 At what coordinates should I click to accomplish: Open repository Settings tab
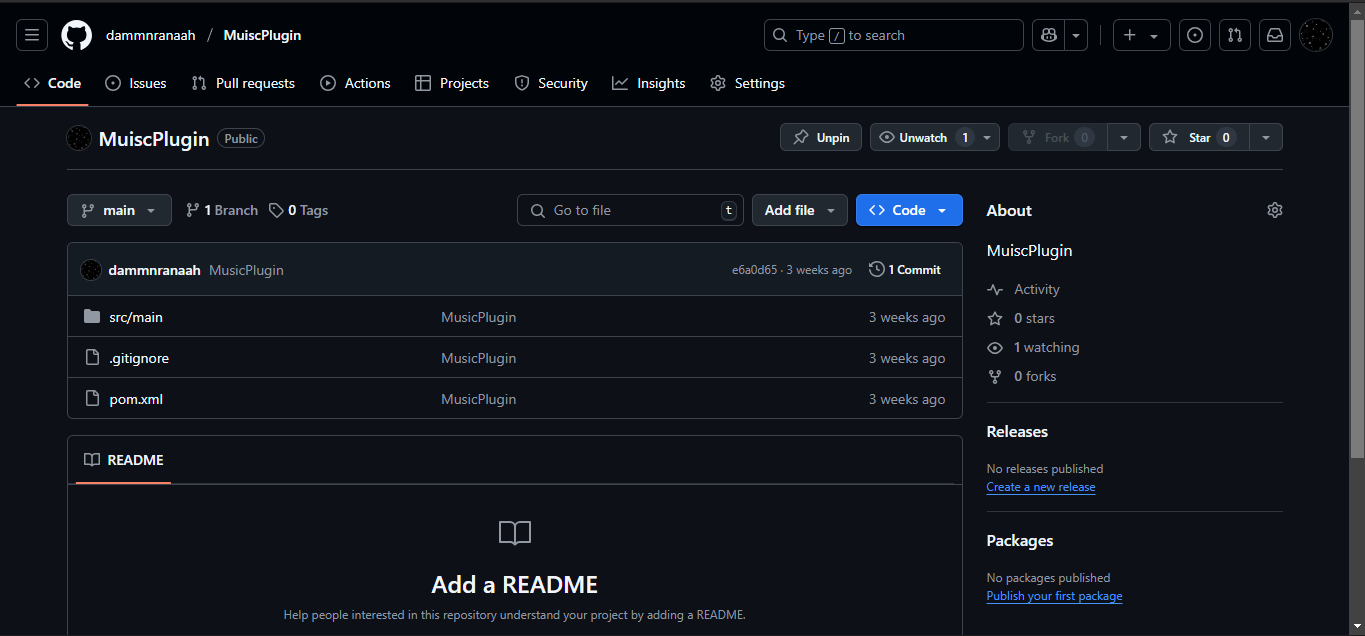(747, 83)
